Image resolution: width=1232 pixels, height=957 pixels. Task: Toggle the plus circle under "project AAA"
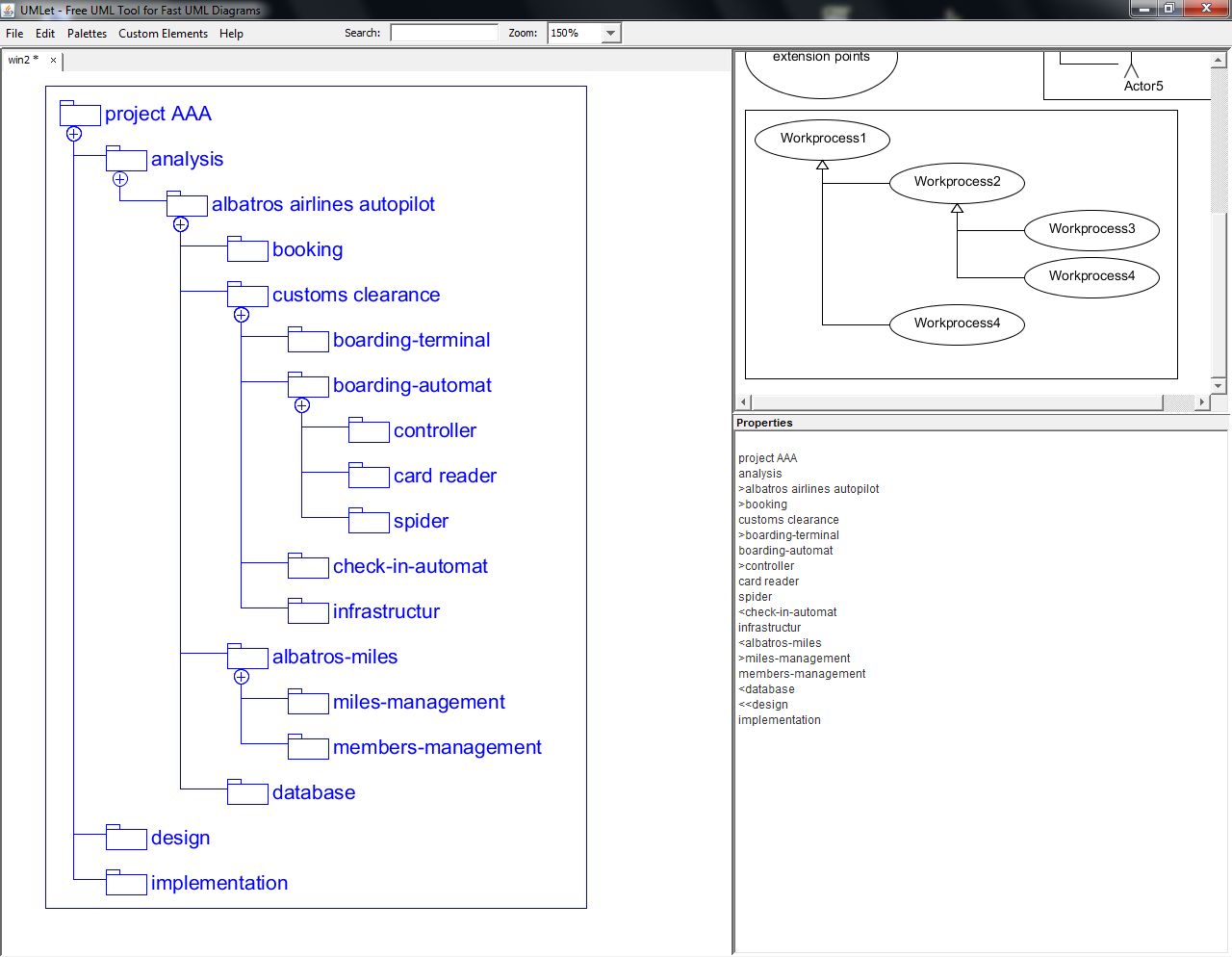[74, 135]
